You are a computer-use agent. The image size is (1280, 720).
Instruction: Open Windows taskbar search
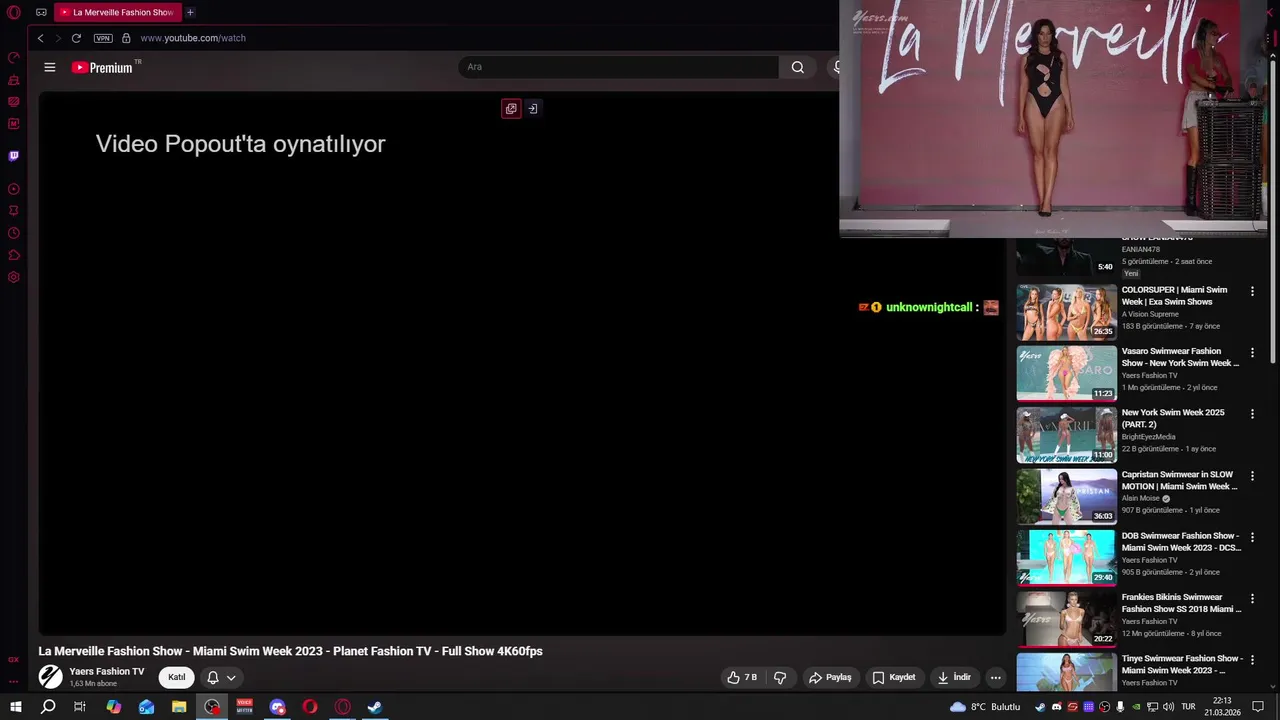click(x=47, y=707)
